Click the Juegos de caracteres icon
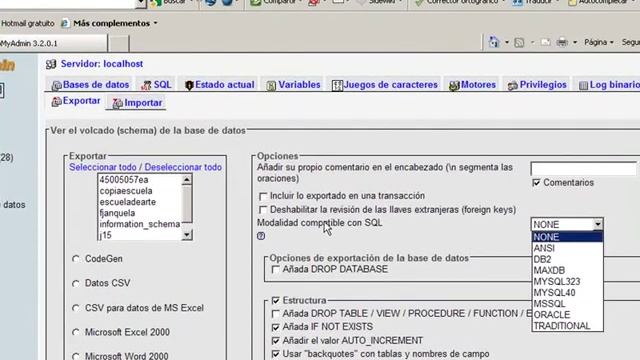The height and width of the screenshot is (360, 640). 337,85
